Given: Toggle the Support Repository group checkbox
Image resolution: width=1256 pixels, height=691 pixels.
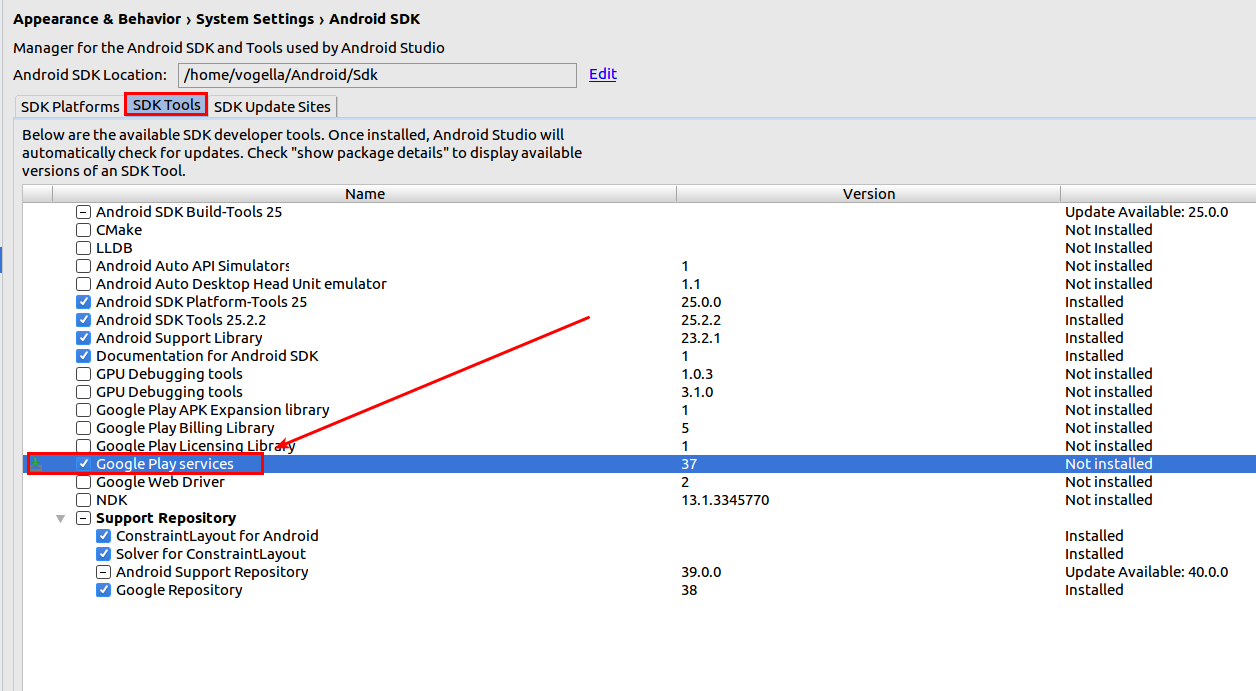Looking at the screenshot, I should point(84,518).
